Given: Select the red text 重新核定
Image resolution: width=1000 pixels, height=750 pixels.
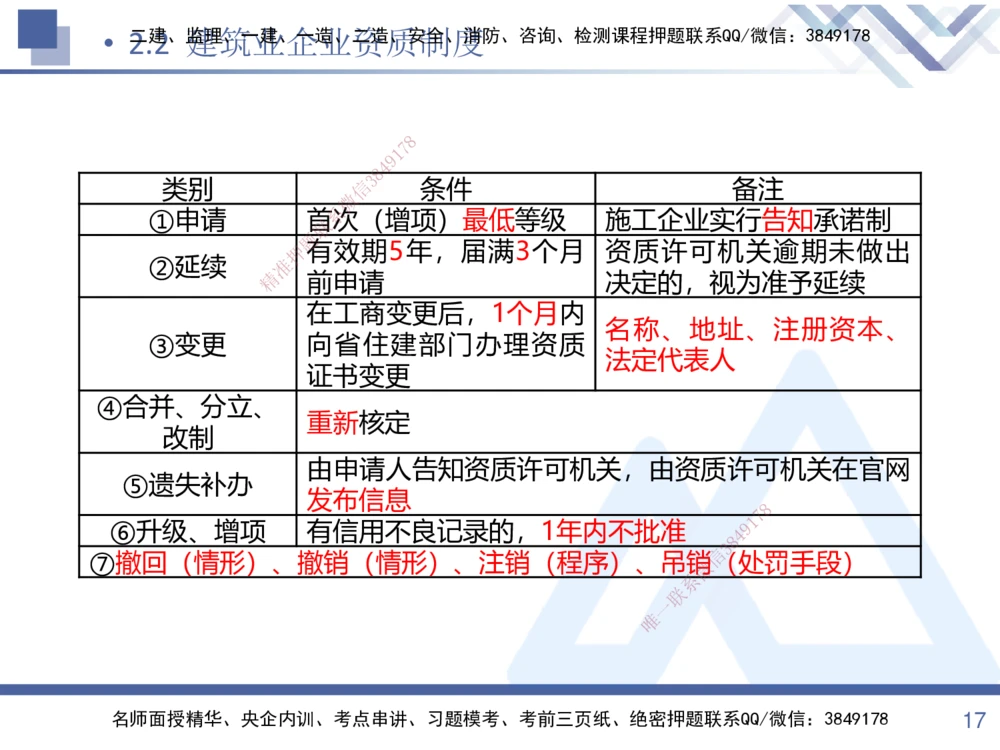Looking at the screenshot, I should click(x=358, y=423).
